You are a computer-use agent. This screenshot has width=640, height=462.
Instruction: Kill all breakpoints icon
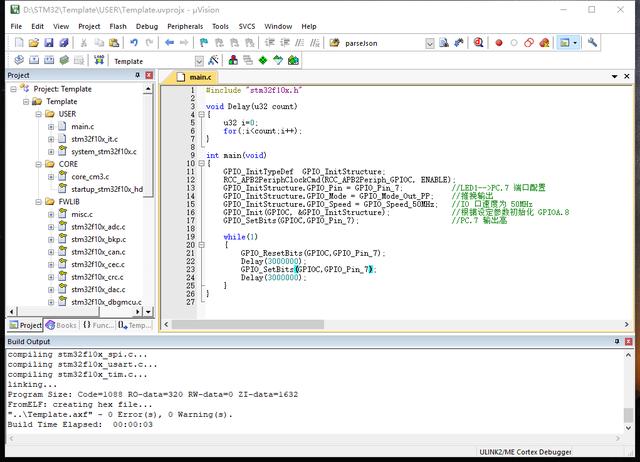[544, 42]
